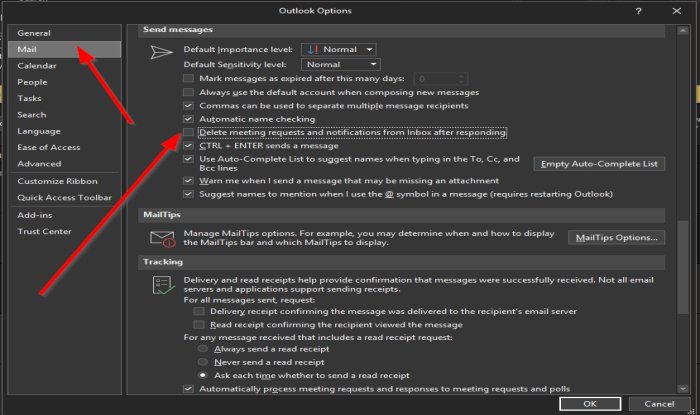
Task: Click the vertical scrollbar thumb
Action: point(683,267)
